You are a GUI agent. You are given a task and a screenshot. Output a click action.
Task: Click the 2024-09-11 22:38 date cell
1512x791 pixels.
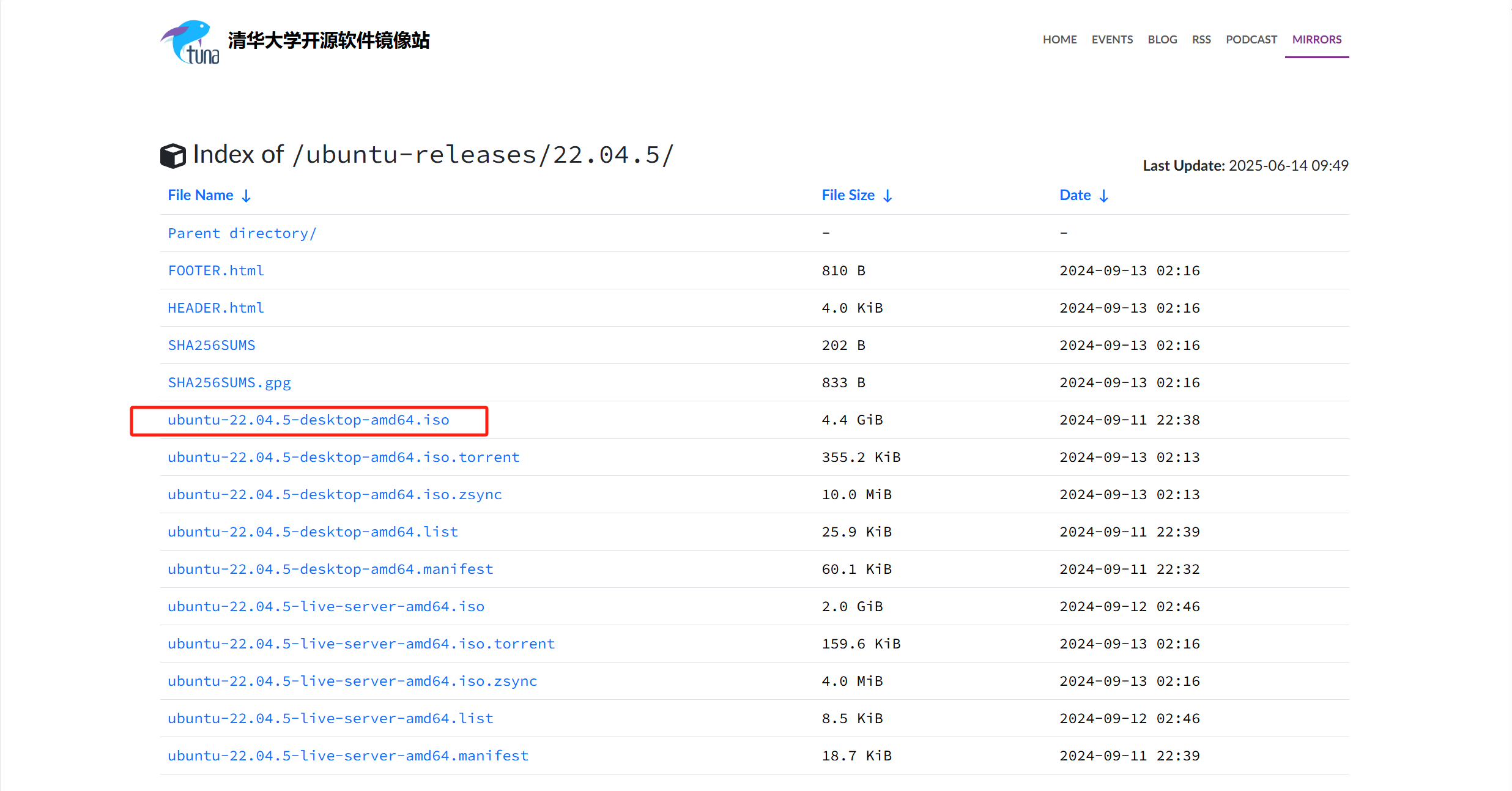(1130, 420)
